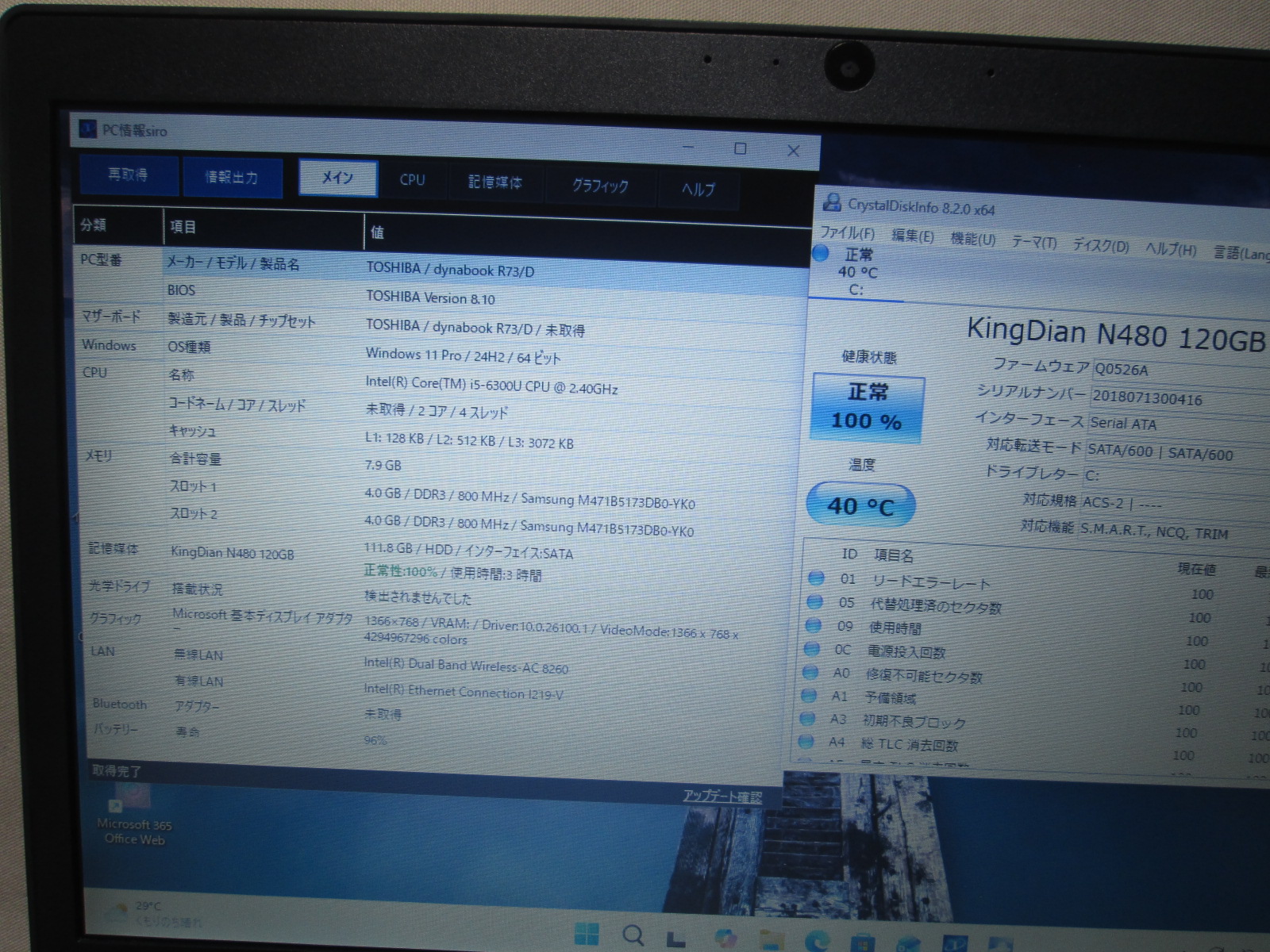Click the interface field Serial ATA
Image resolution: width=1270 pixels, height=952 pixels.
1178,425
